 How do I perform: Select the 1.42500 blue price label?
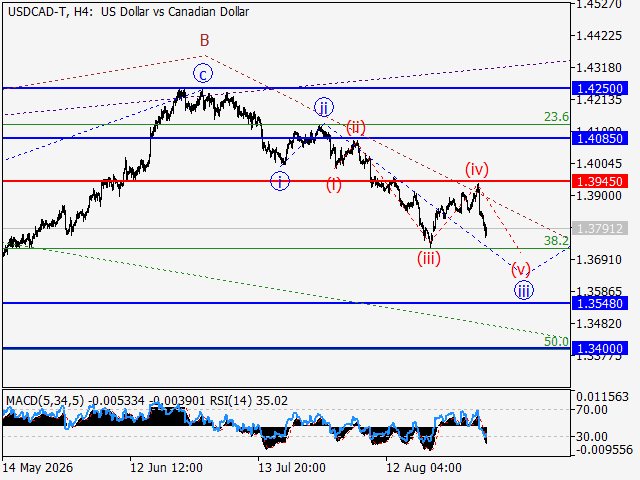pyautogui.click(x=600, y=88)
